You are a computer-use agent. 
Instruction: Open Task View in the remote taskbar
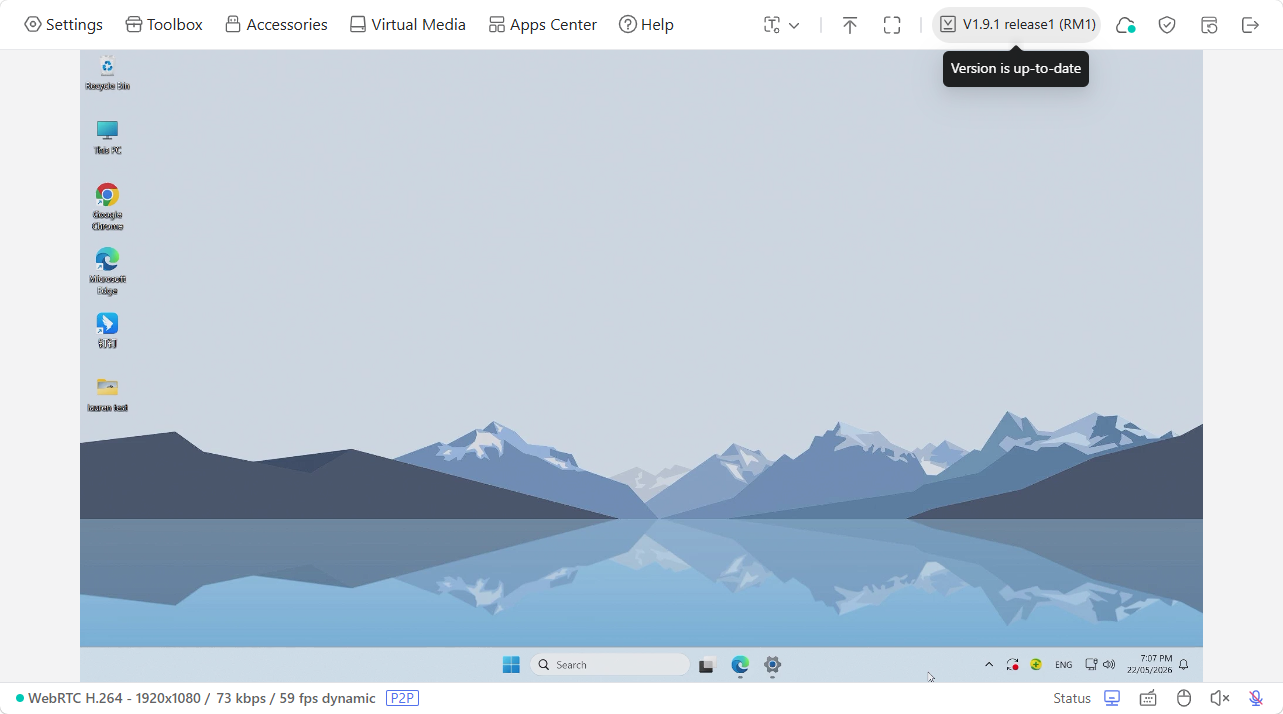tap(706, 665)
